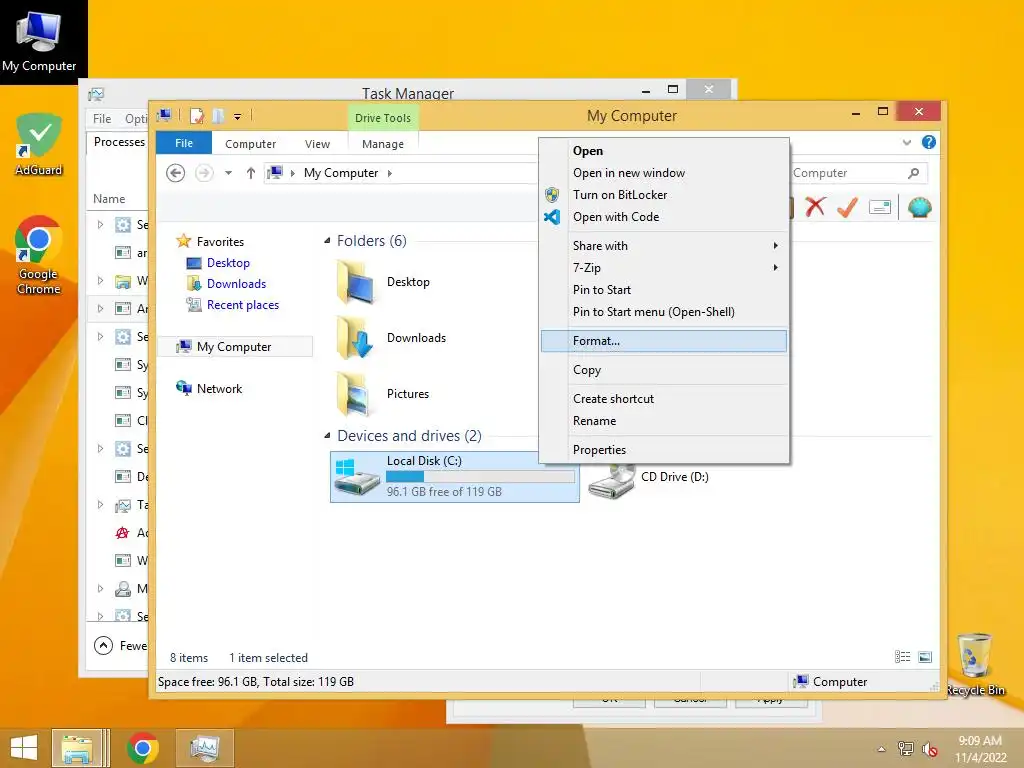Click the search magnifier in Explorer

coord(913,173)
